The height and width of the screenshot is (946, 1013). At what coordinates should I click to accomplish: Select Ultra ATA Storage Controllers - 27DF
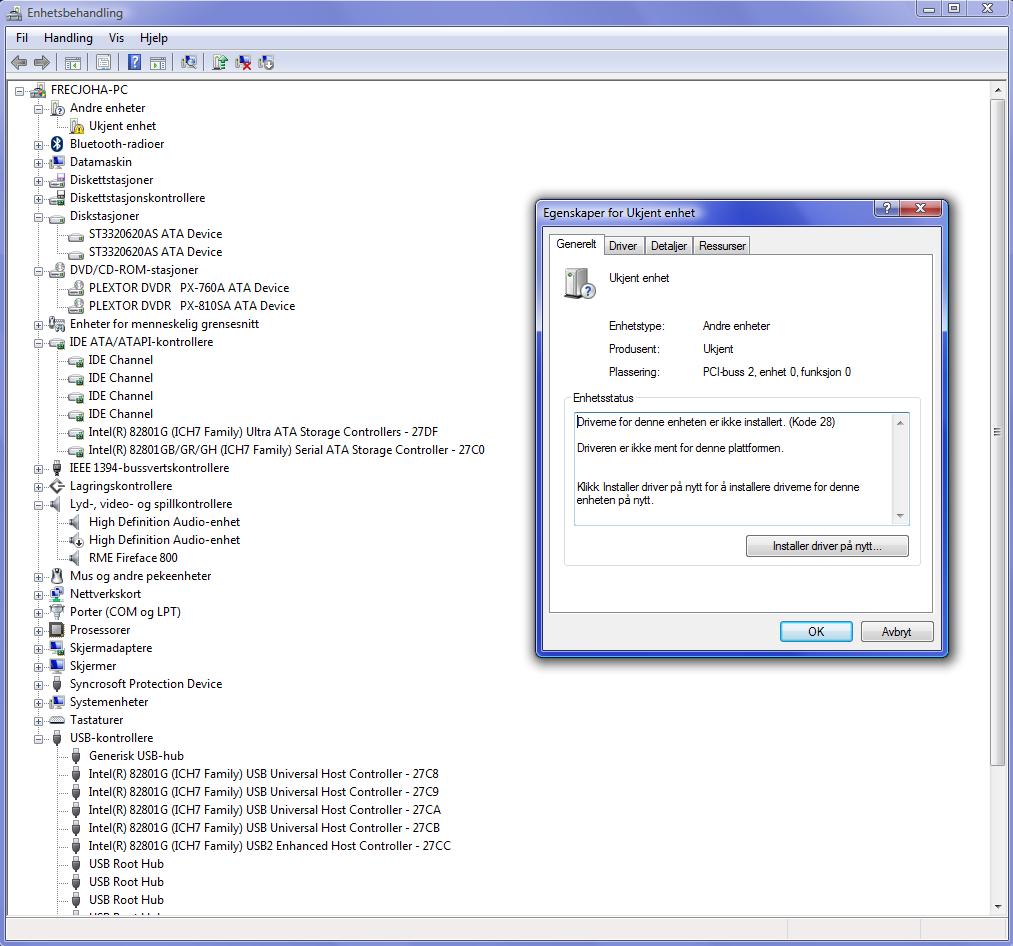(263, 432)
